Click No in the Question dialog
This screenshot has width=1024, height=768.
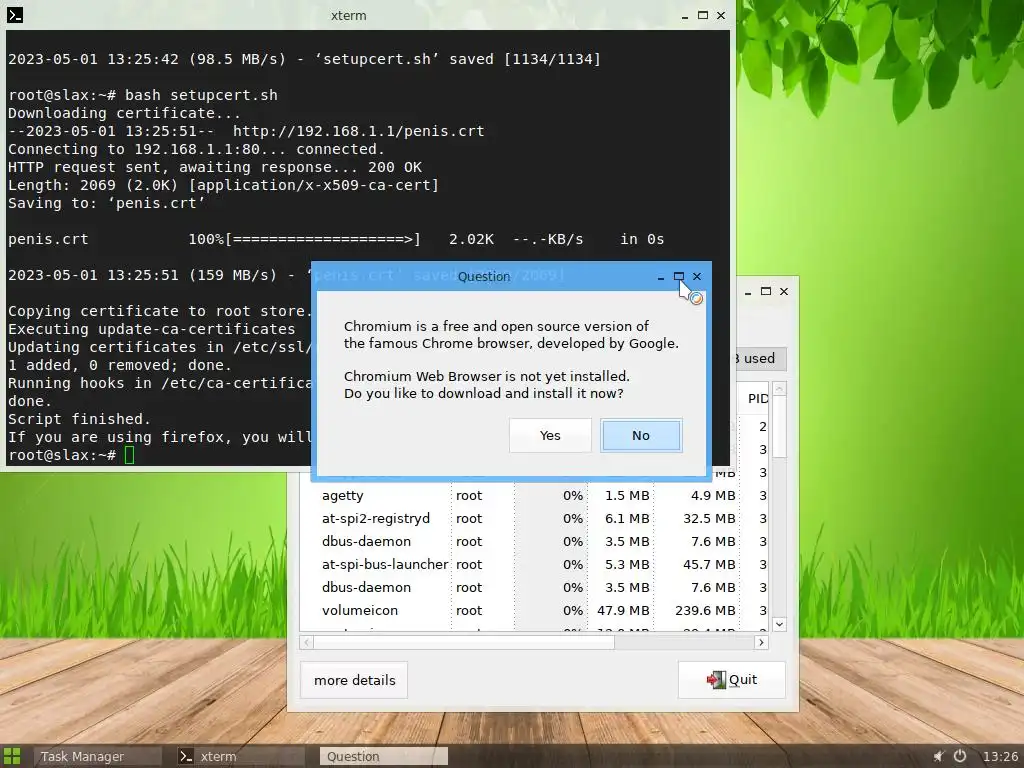point(641,436)
